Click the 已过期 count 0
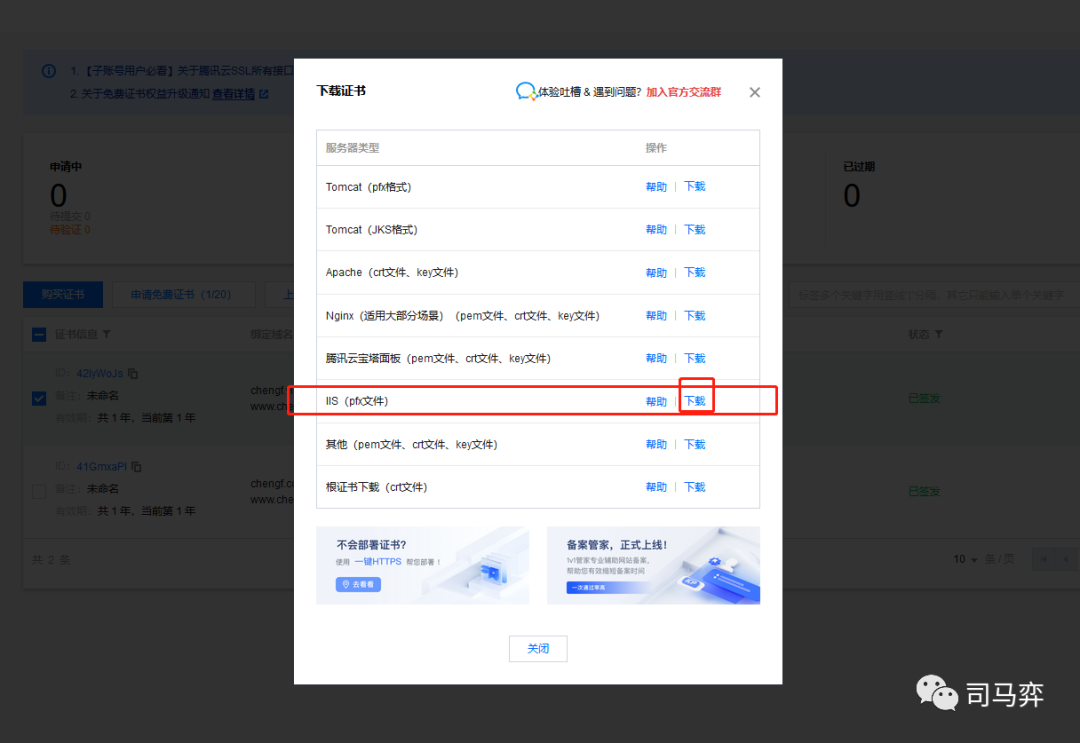Viewport: 1080px width, 743px height. tap(852, 196)
